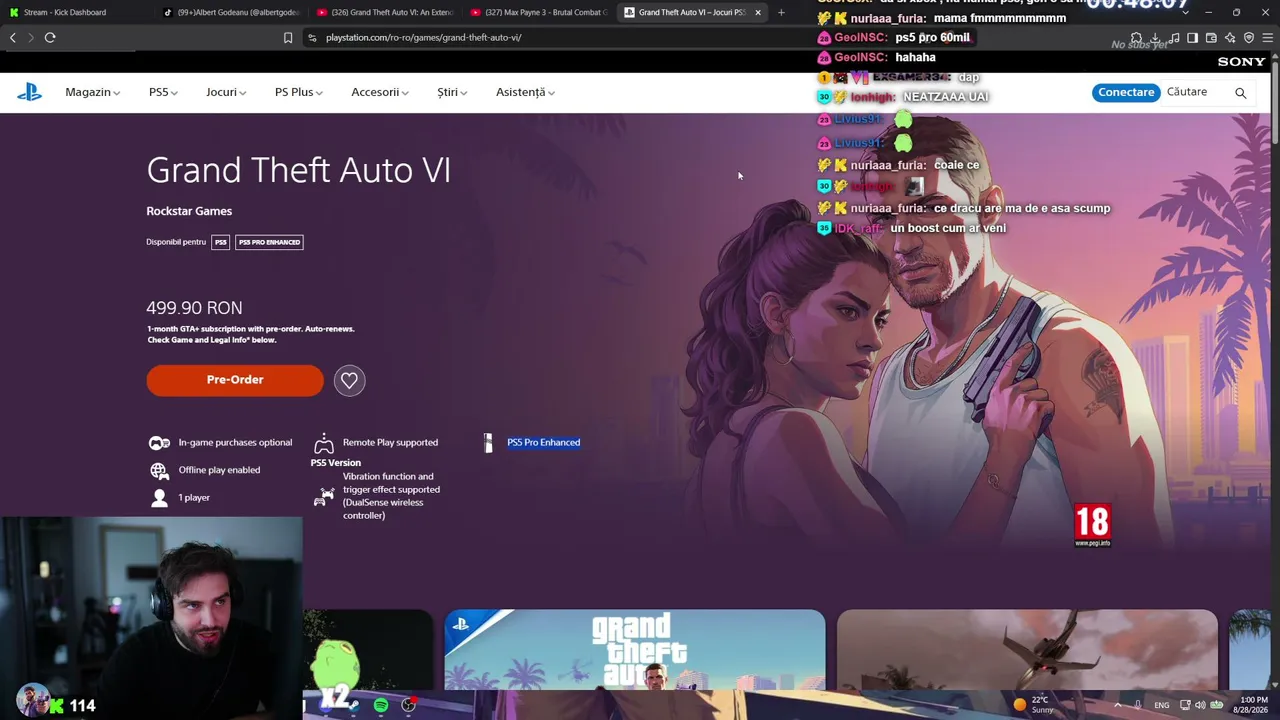Click the Remote Play supported text
Screen dimensions: 1280x720
[390, 442]
